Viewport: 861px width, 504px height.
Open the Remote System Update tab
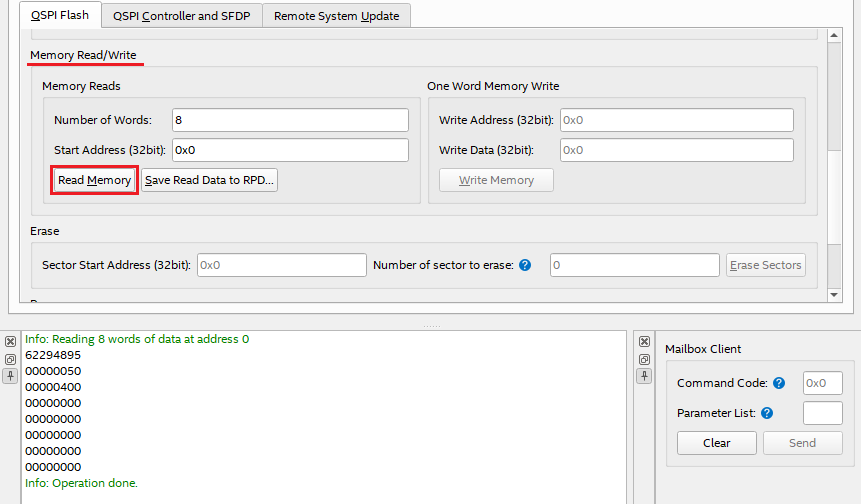coord(336,16)
